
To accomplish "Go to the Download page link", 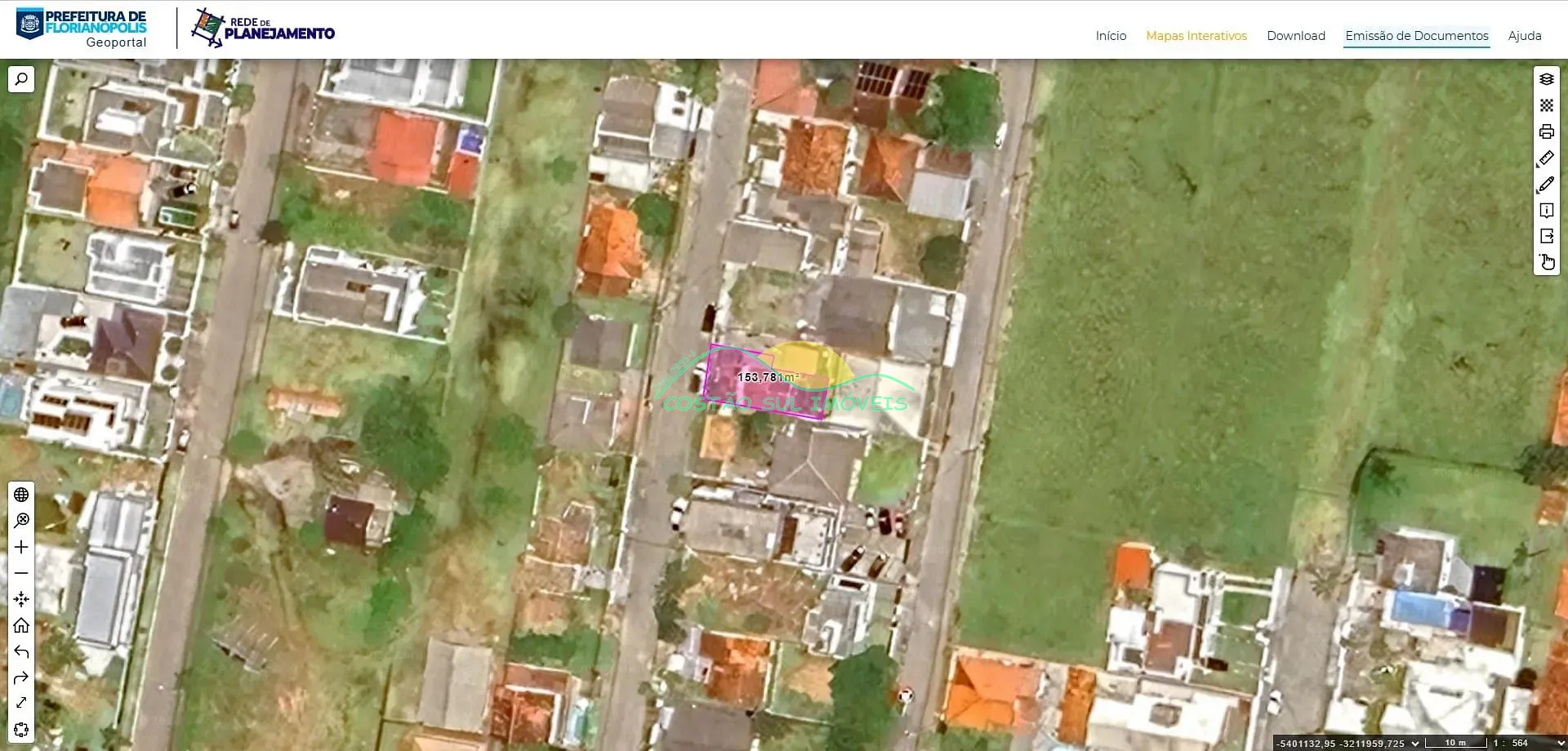I will tap(1295, 36).
